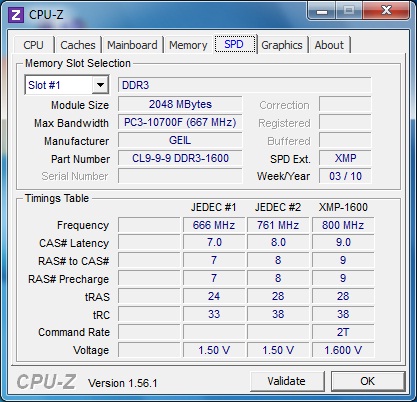Open the Slot #1 dropdown arrow
The height and width of the screenshot is (402, 417).
click(x=100, y=85)
